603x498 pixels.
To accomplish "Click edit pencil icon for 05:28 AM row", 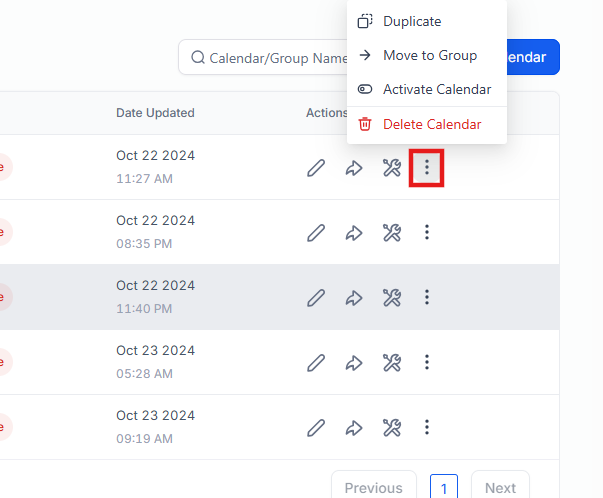I will coord(316,362).
